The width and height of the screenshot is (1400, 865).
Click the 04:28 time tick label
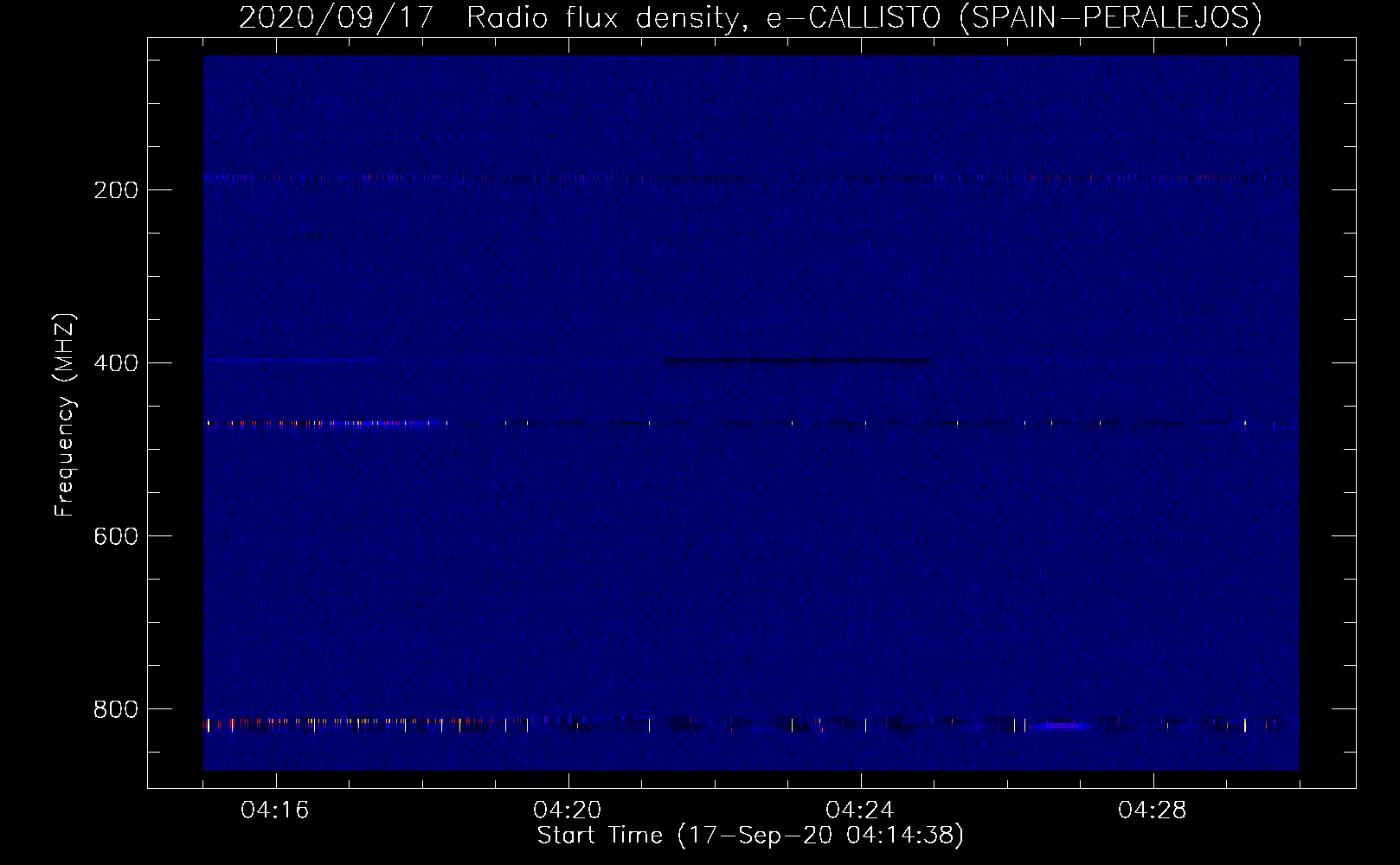(1153, 811)
